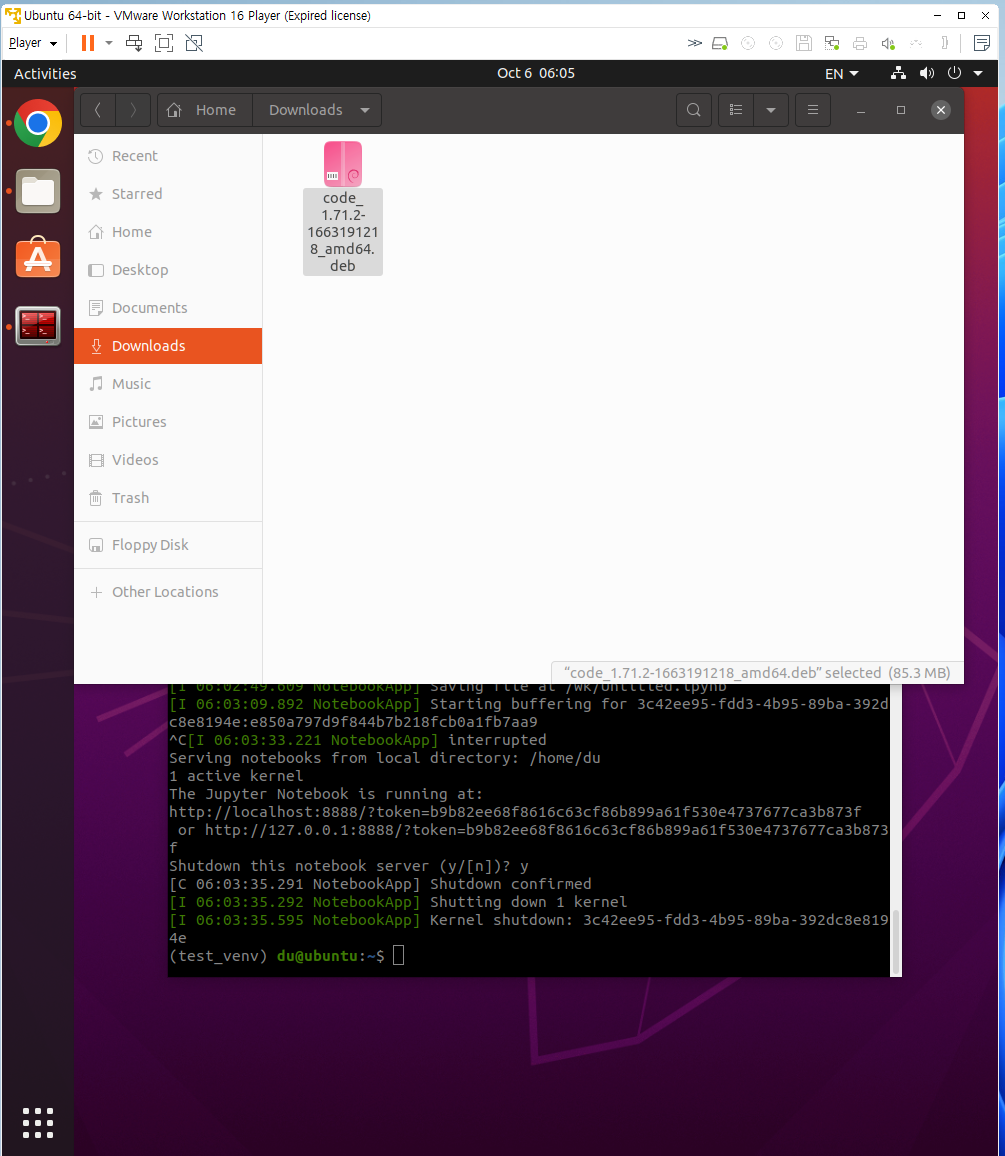The width and height of the screenshot is (1005, 1156).
Task: Open Documents in the sidebar
Action: click(168, 307)
